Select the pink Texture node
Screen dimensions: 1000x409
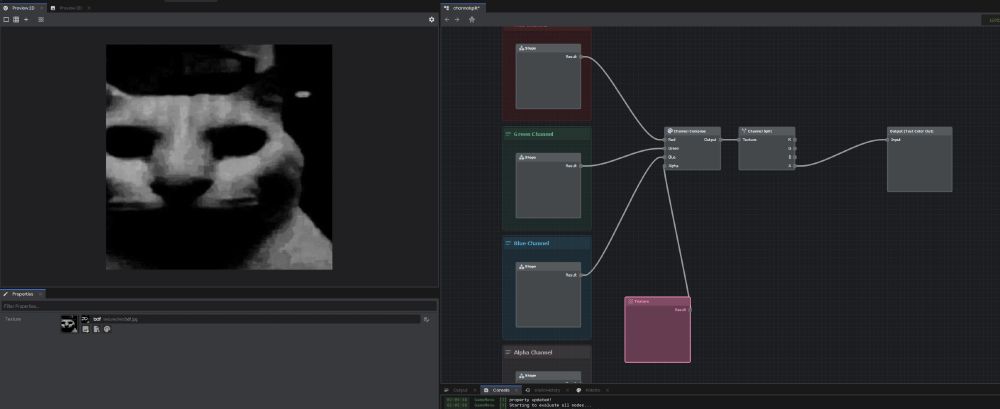[x=658, y=330]
